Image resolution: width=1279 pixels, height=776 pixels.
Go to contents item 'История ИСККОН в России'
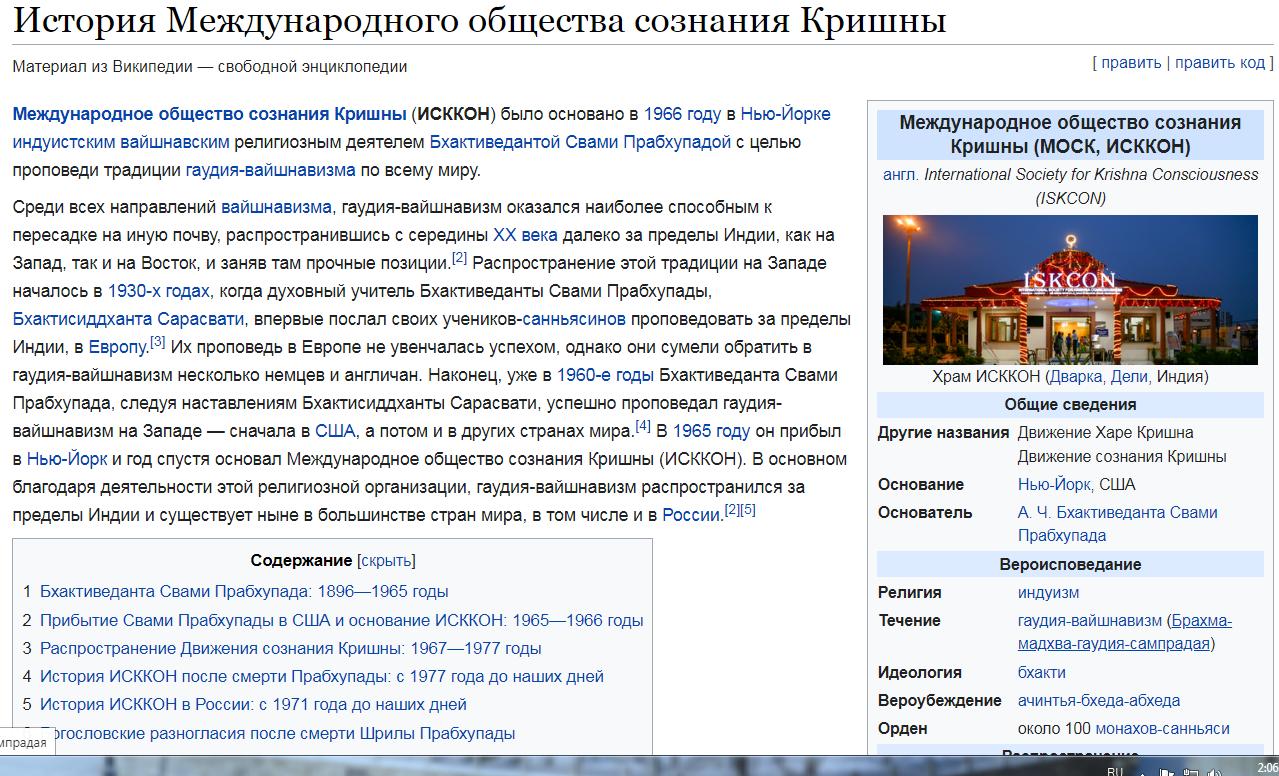[253, 704]
